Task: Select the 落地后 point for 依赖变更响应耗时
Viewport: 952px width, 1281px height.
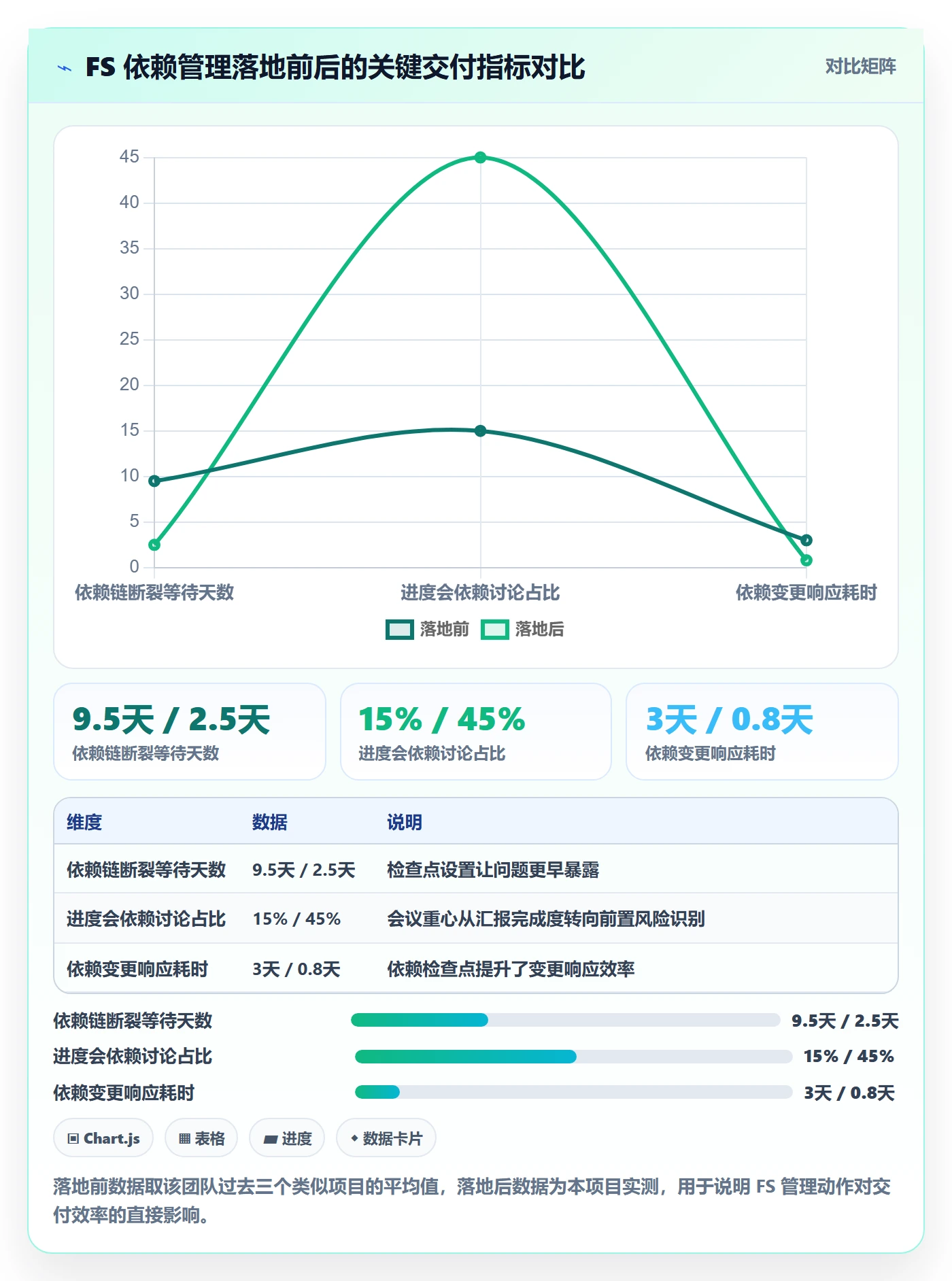Action: (x=806, y=560)
